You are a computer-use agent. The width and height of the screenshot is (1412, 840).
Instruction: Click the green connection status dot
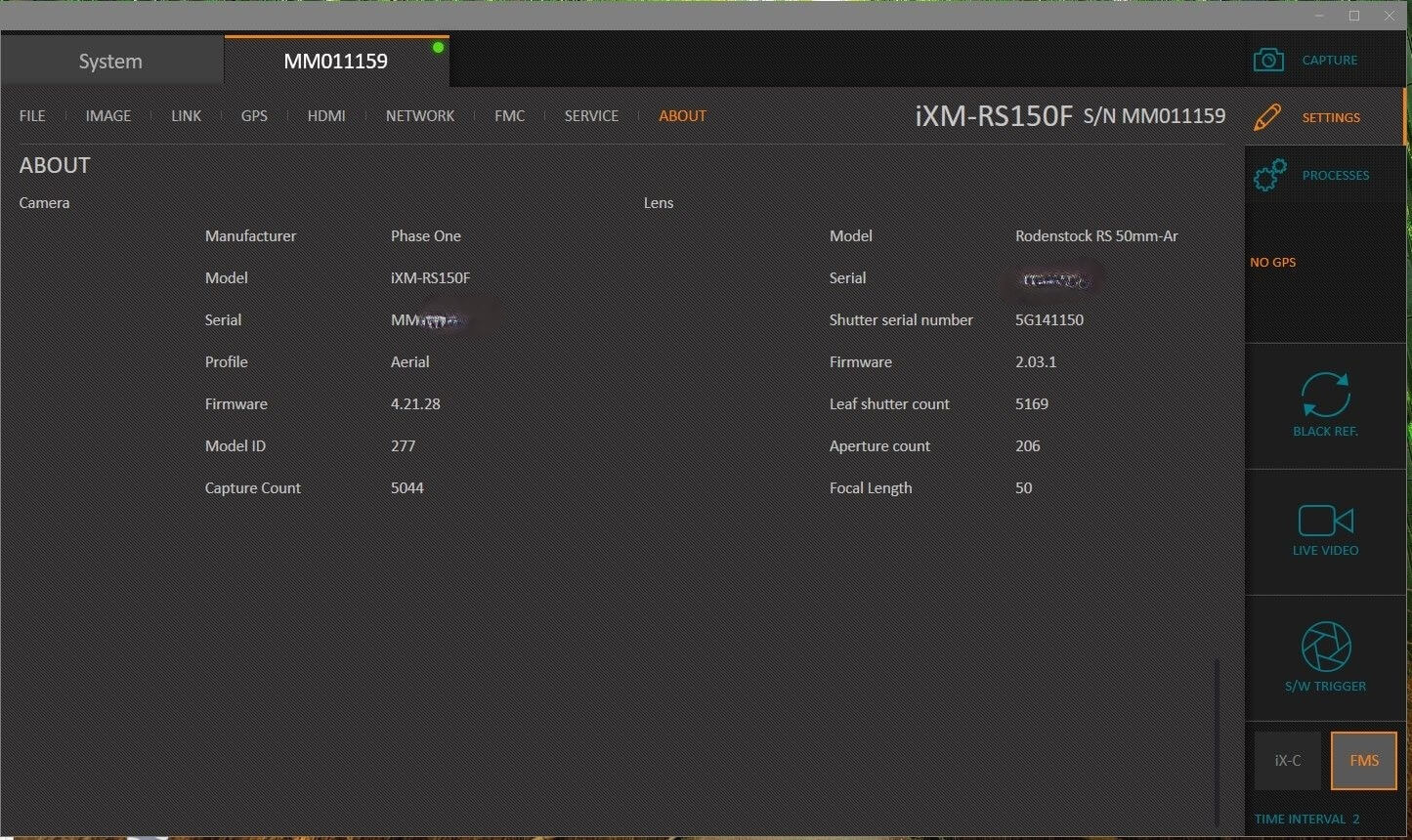[438, 47]
